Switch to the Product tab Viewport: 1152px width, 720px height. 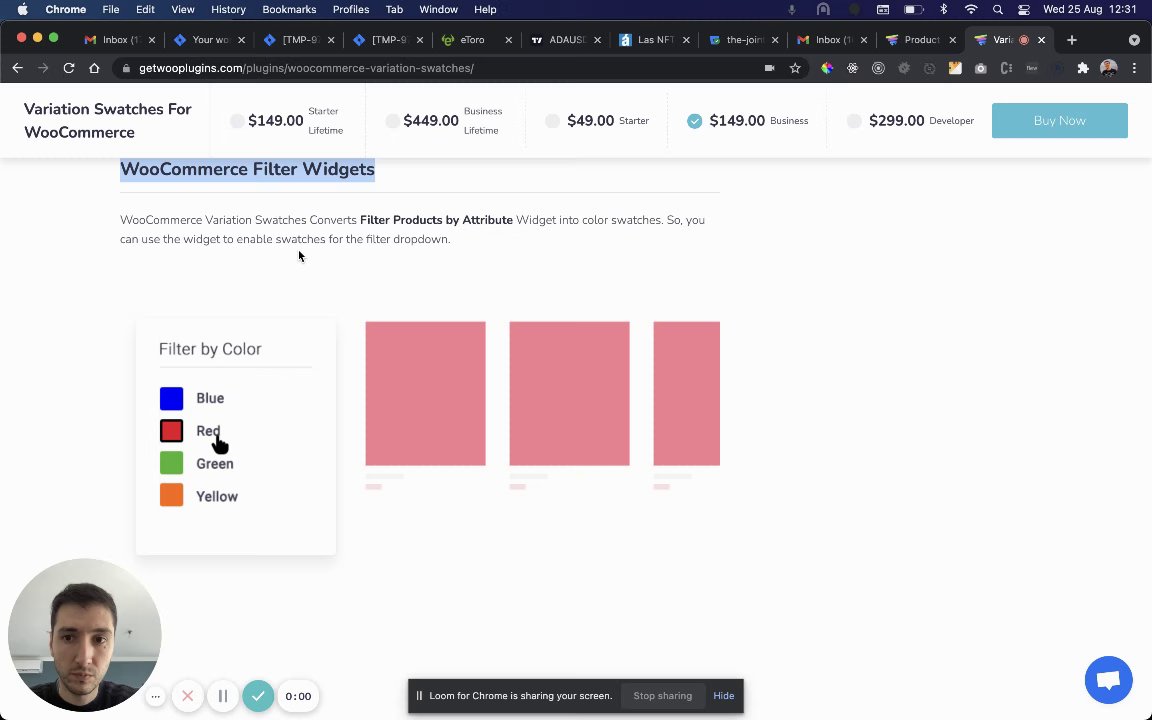(x=921, y=40)
